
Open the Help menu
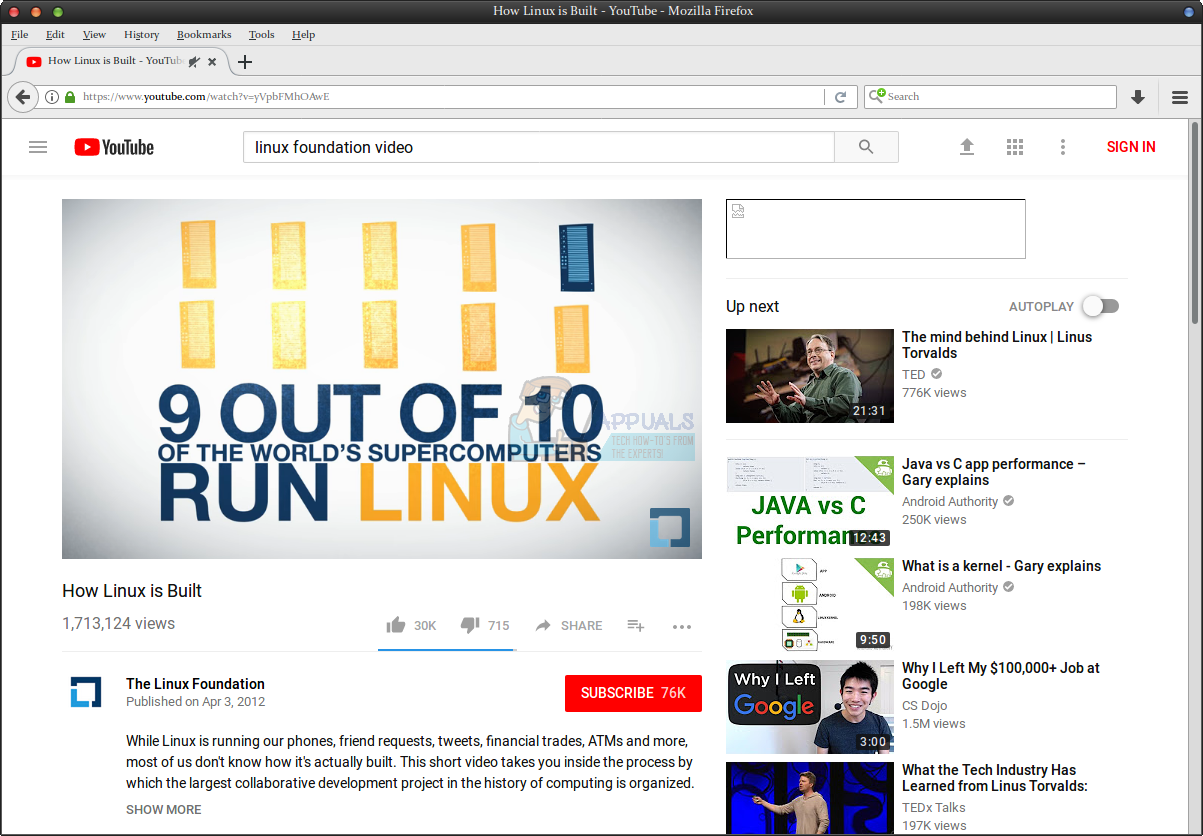(304, 34)
